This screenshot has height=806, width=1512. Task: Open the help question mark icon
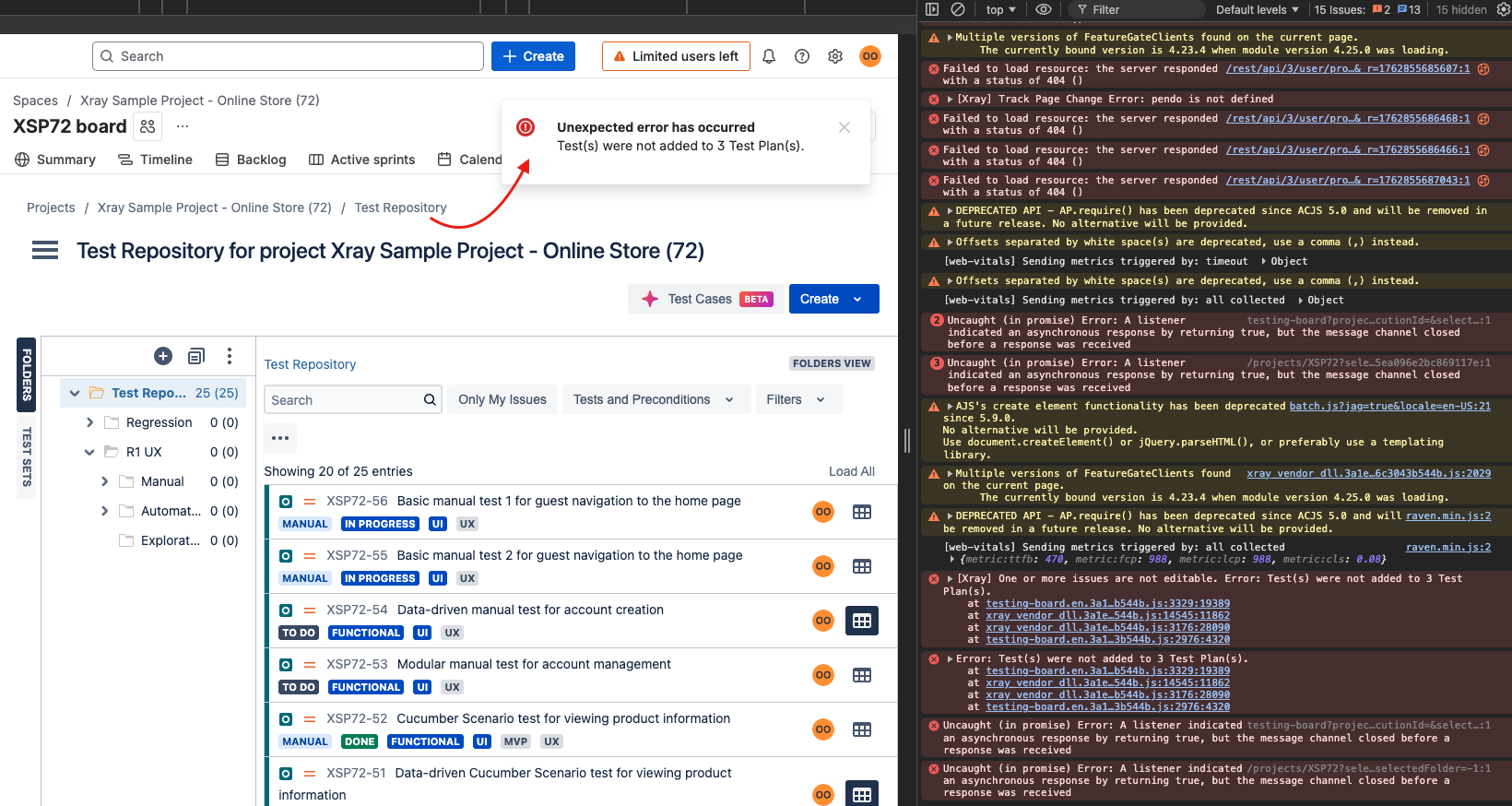[802, 56]
